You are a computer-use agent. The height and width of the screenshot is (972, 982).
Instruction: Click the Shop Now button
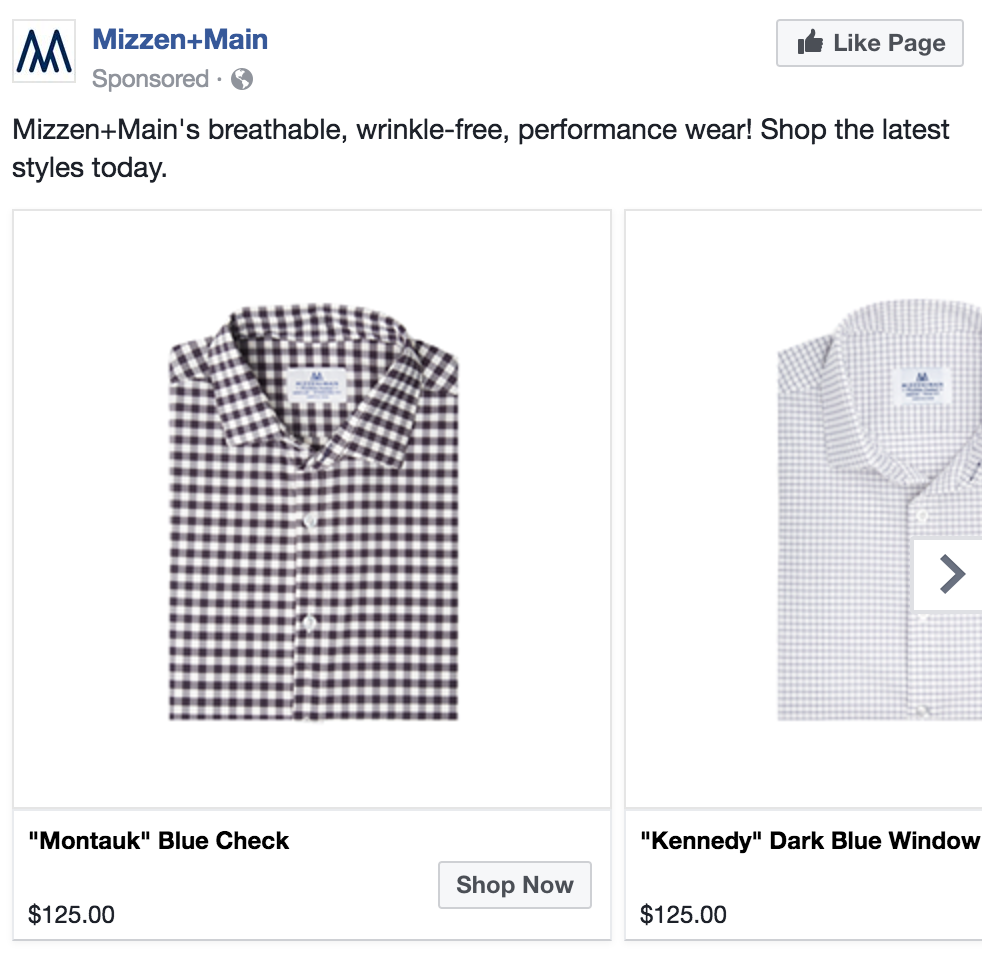[514, 885]
